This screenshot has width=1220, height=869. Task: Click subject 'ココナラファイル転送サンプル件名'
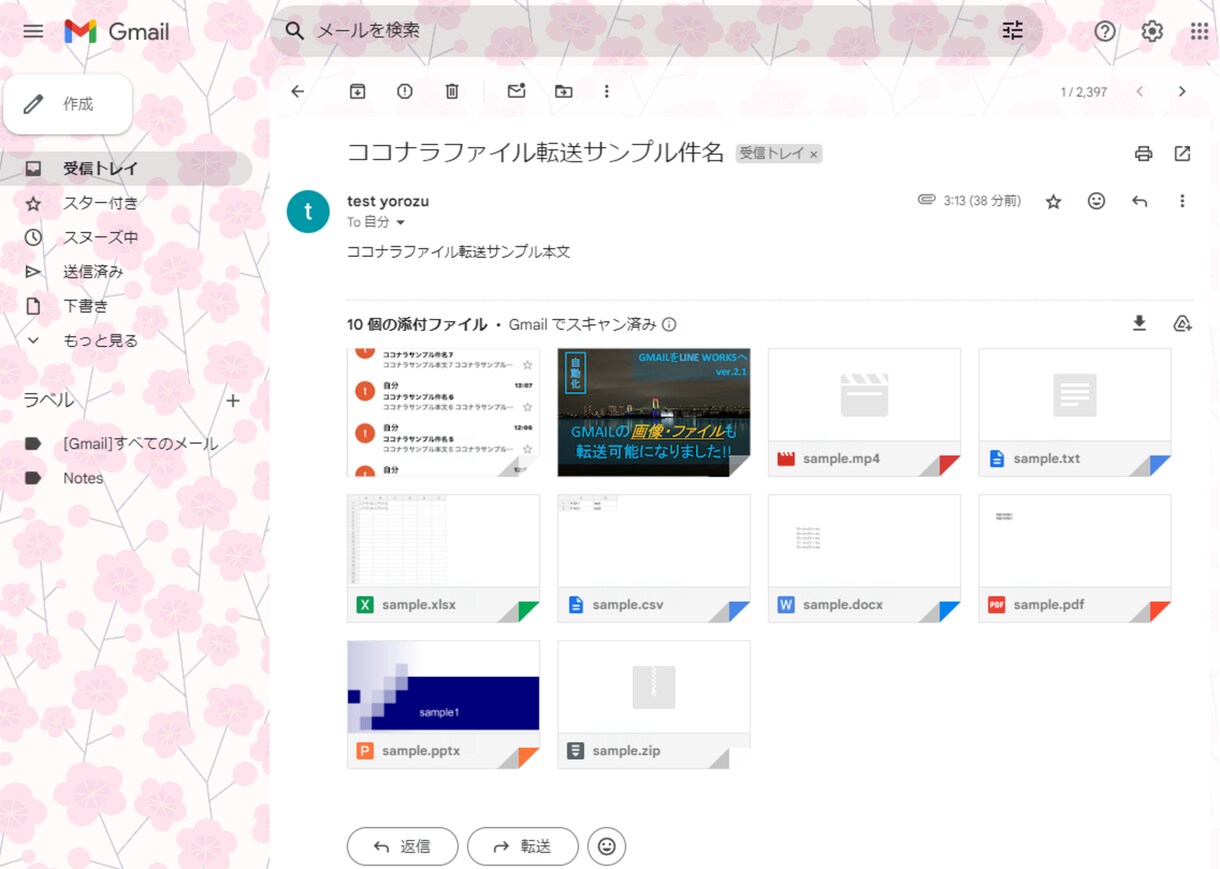pyautogui.click(x=535, y=153)
